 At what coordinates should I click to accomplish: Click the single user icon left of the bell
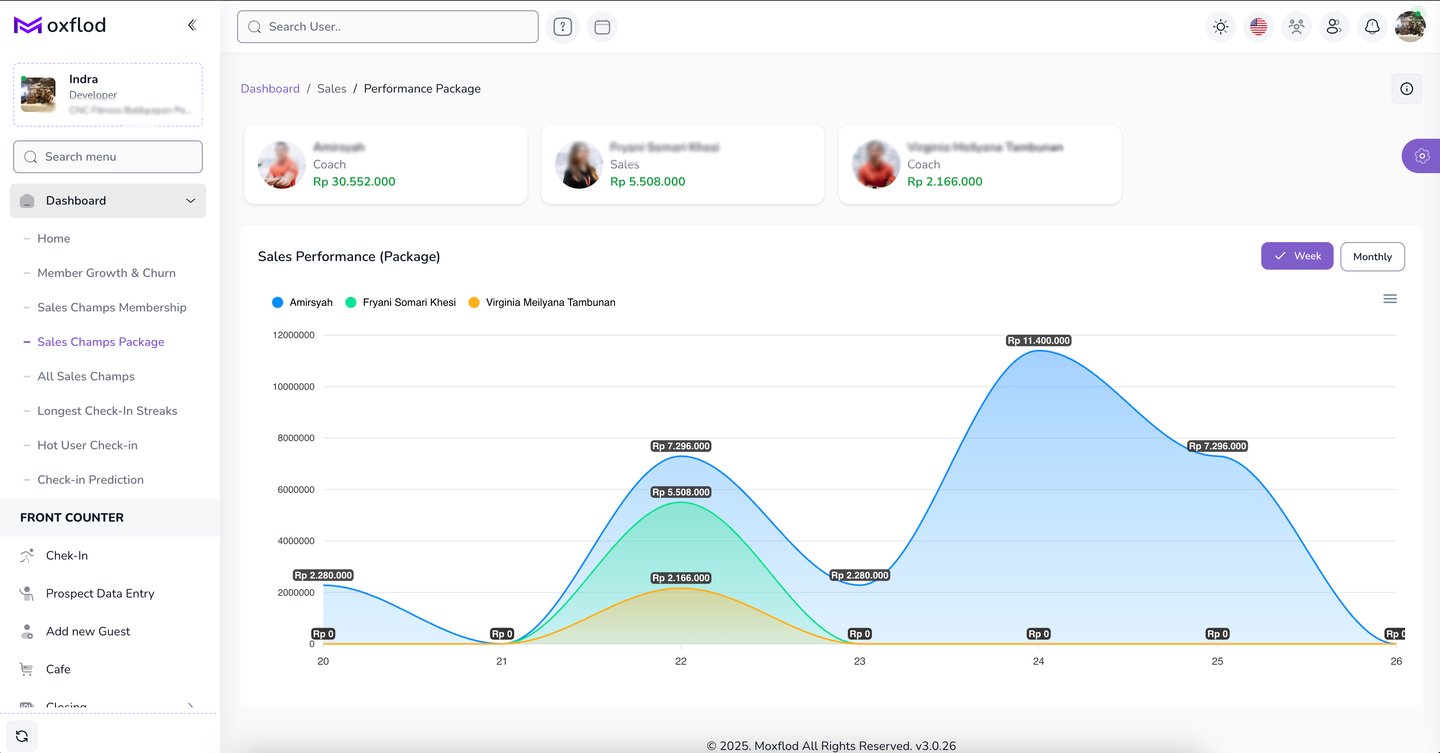[x=1334, y=27]
